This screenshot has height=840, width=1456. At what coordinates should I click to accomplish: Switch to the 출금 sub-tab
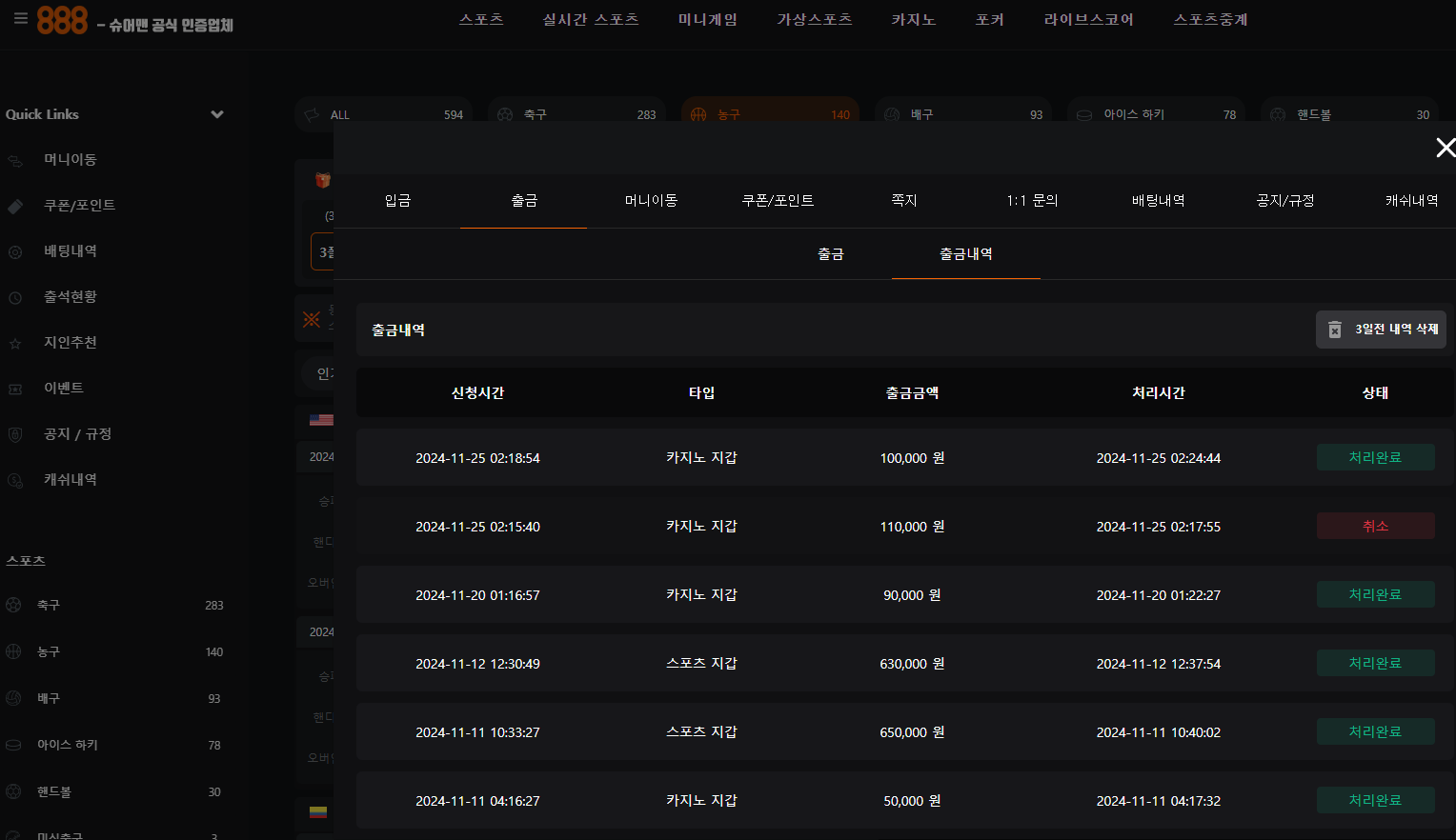click(x=831, y=254)
